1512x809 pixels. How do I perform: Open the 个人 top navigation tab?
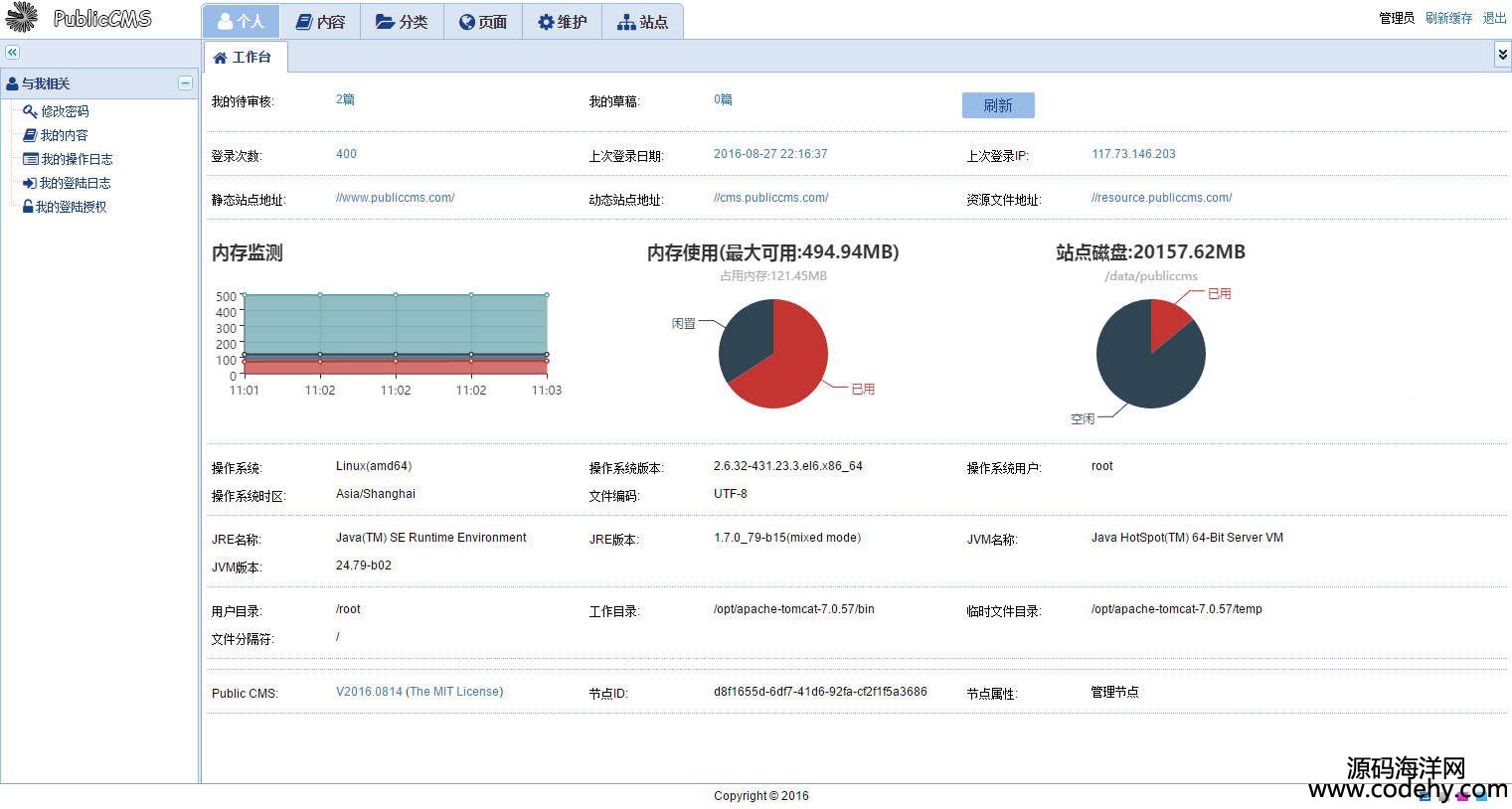[241, 22]
